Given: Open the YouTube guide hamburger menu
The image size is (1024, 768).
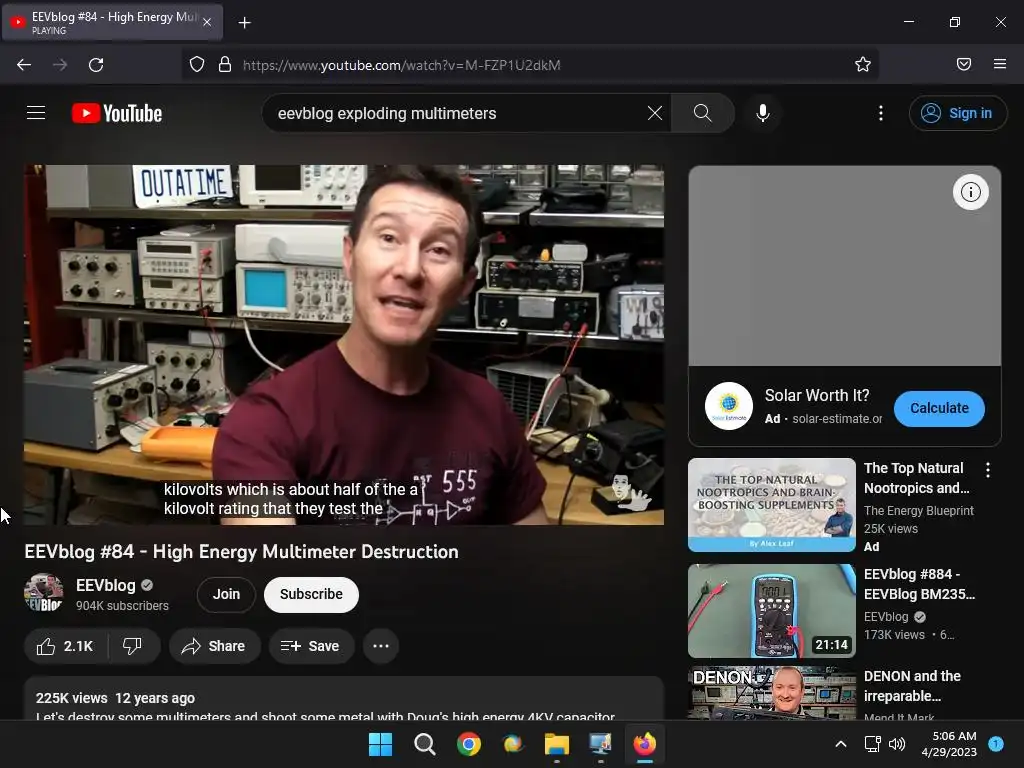Looking at the screenshot, I should [36, 113].
